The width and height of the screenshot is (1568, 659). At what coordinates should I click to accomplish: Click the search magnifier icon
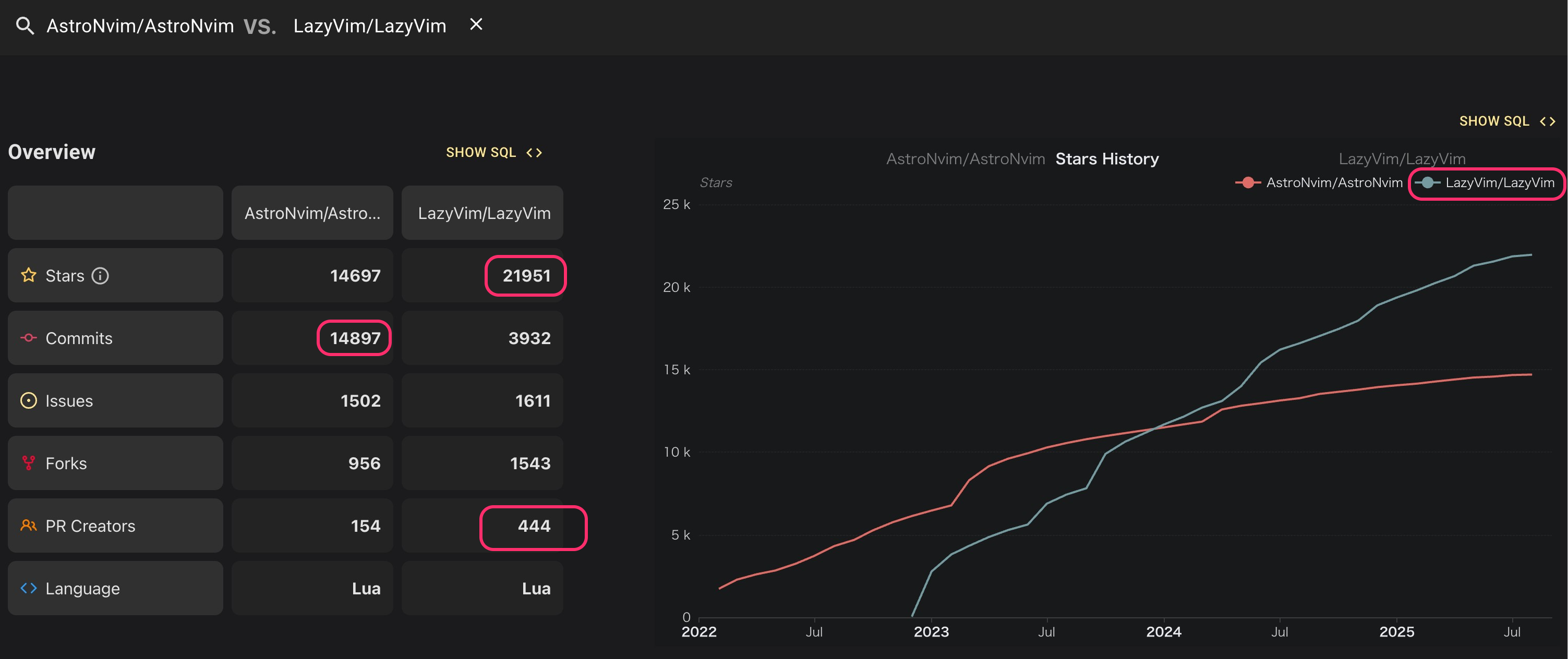(x=25, y=26)
